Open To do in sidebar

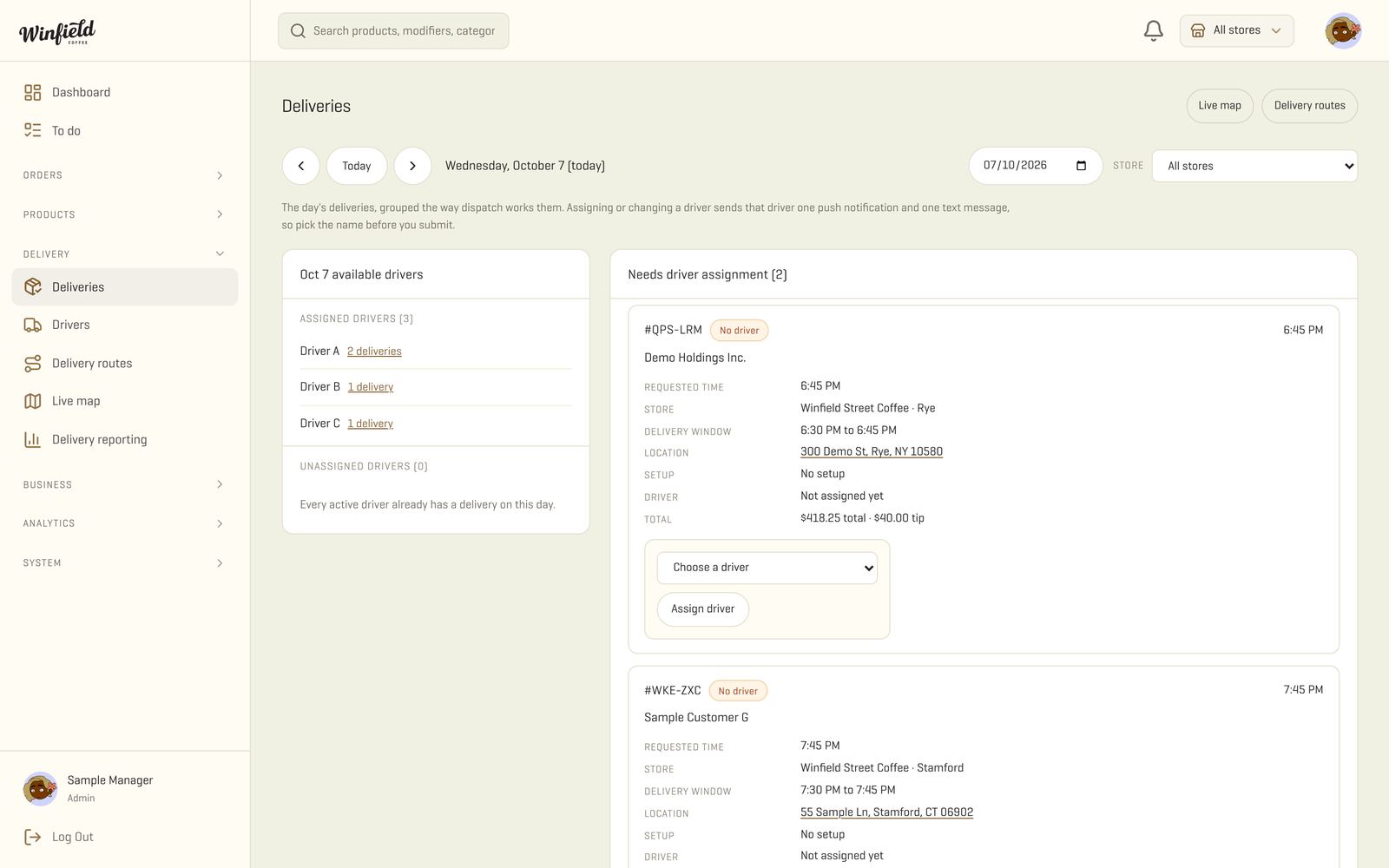point(125,130)
